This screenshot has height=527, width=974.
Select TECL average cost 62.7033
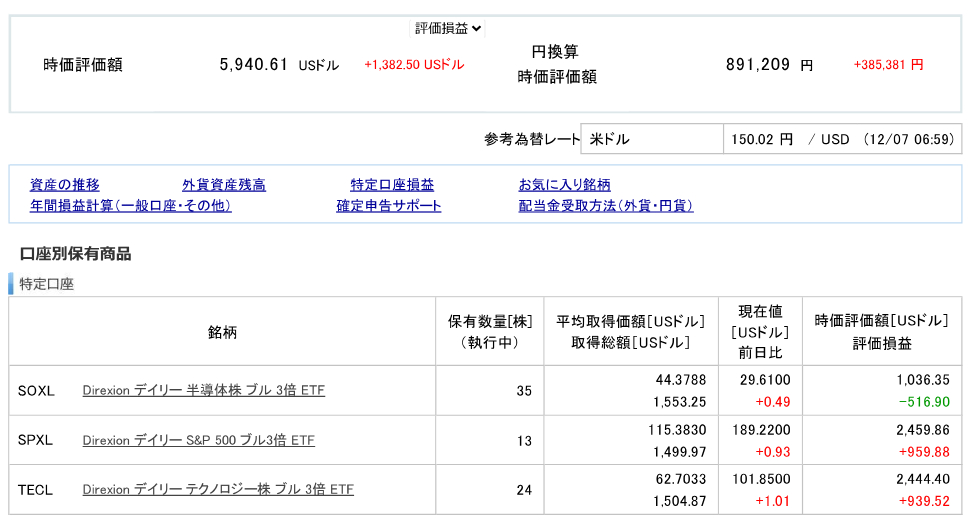click(x=681, y=479)
